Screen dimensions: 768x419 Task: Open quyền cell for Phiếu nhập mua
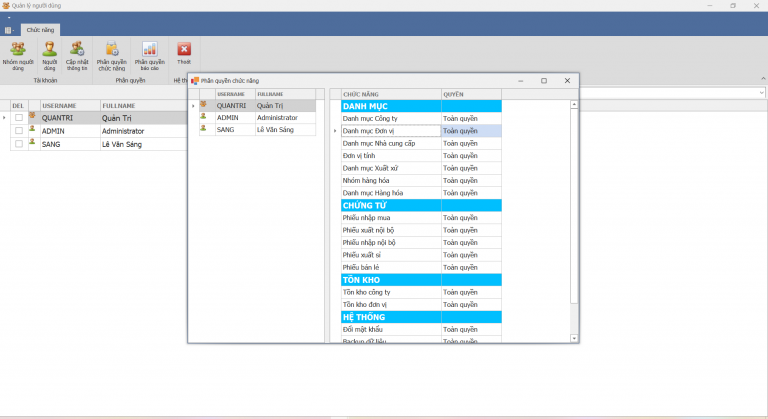point(470,218)
